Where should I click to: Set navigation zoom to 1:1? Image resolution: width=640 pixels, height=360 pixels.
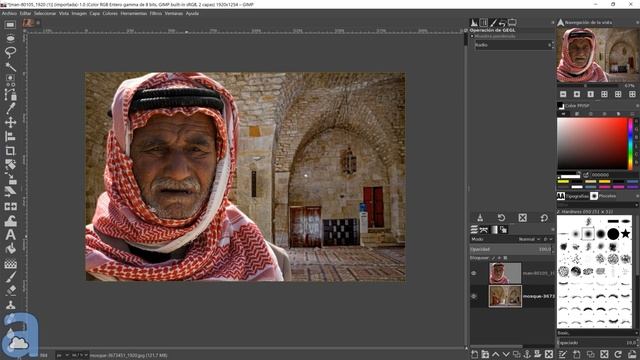tap(591, 94)
